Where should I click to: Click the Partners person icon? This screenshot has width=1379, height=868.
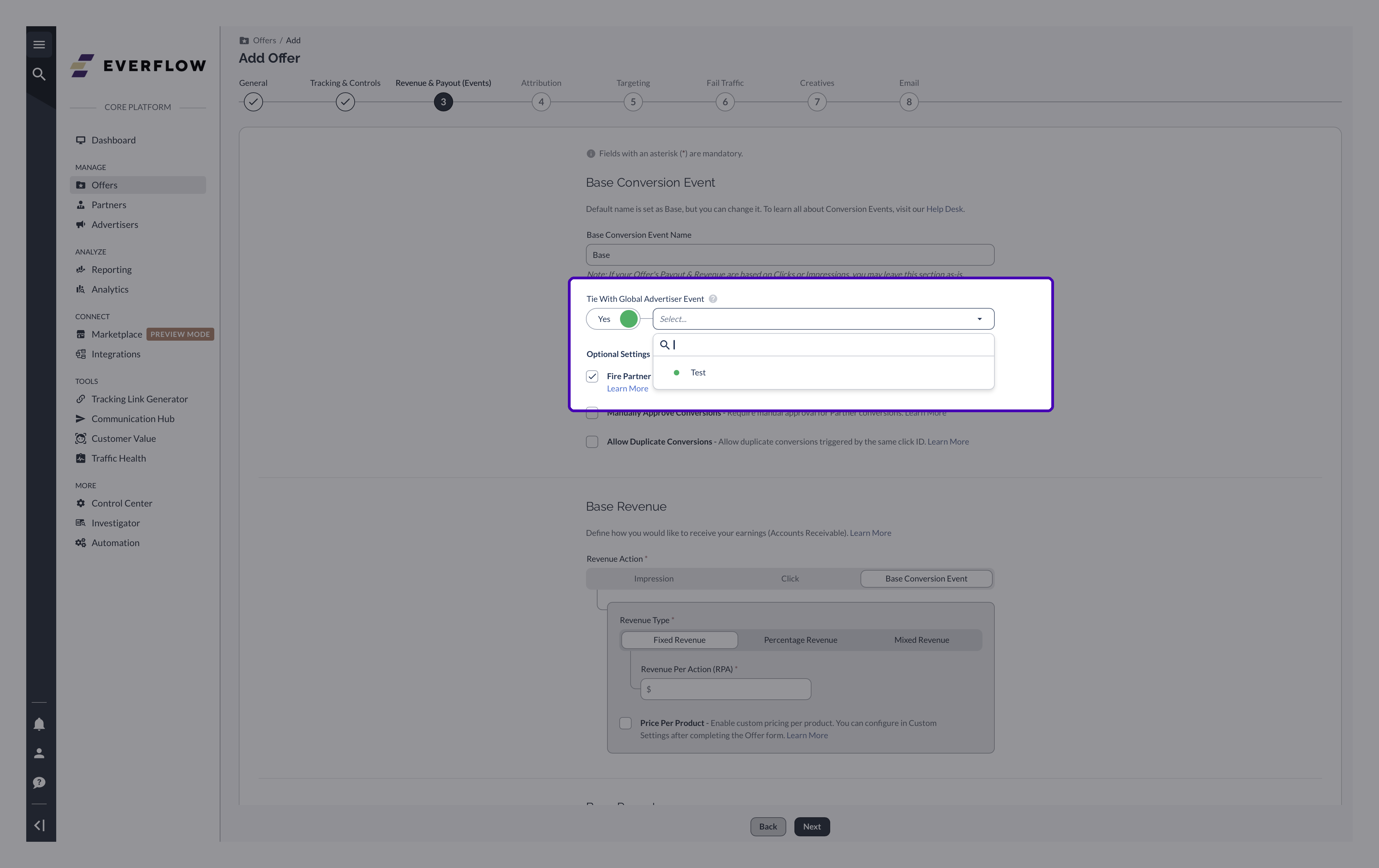click(81, 205)
